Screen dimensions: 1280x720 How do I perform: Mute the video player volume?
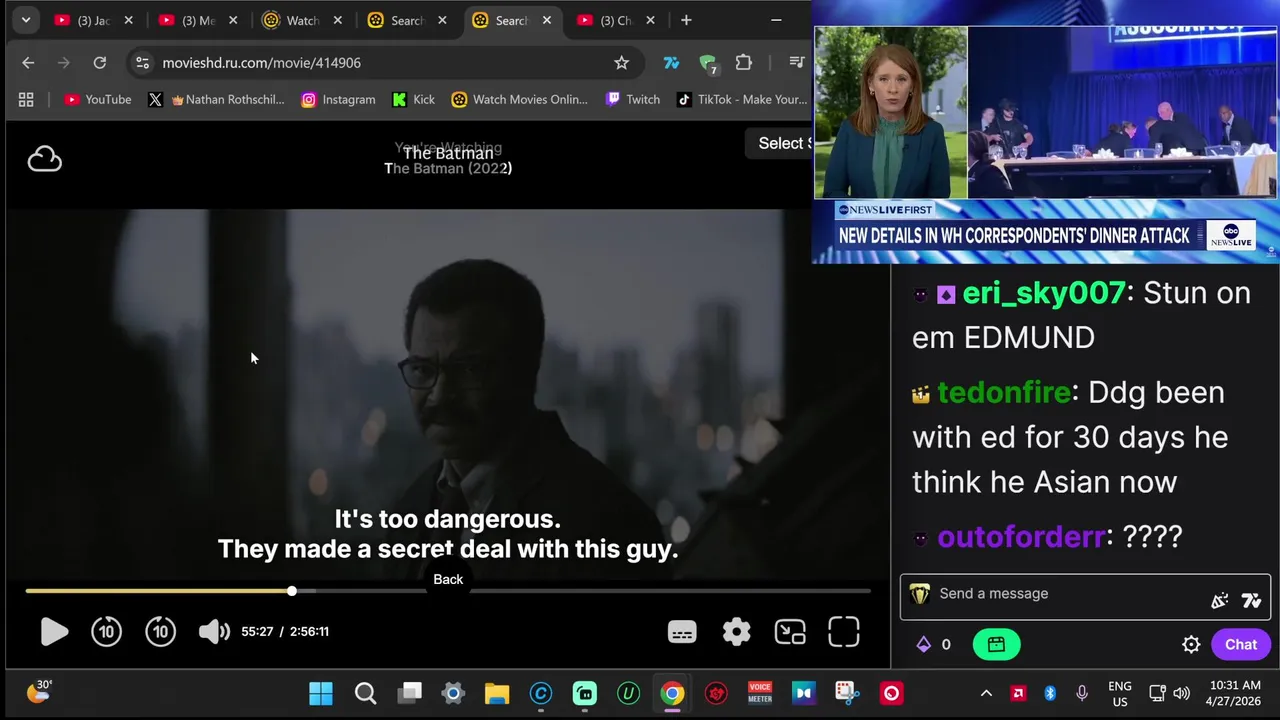pyautogui.click(x=213, y=631)
